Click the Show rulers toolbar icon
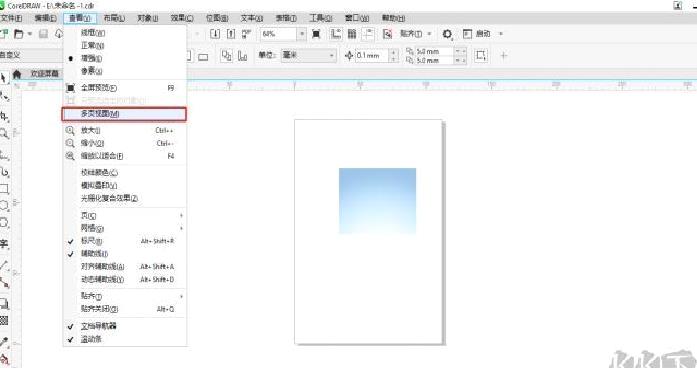697x368 pixels. [x=336, y=34]
